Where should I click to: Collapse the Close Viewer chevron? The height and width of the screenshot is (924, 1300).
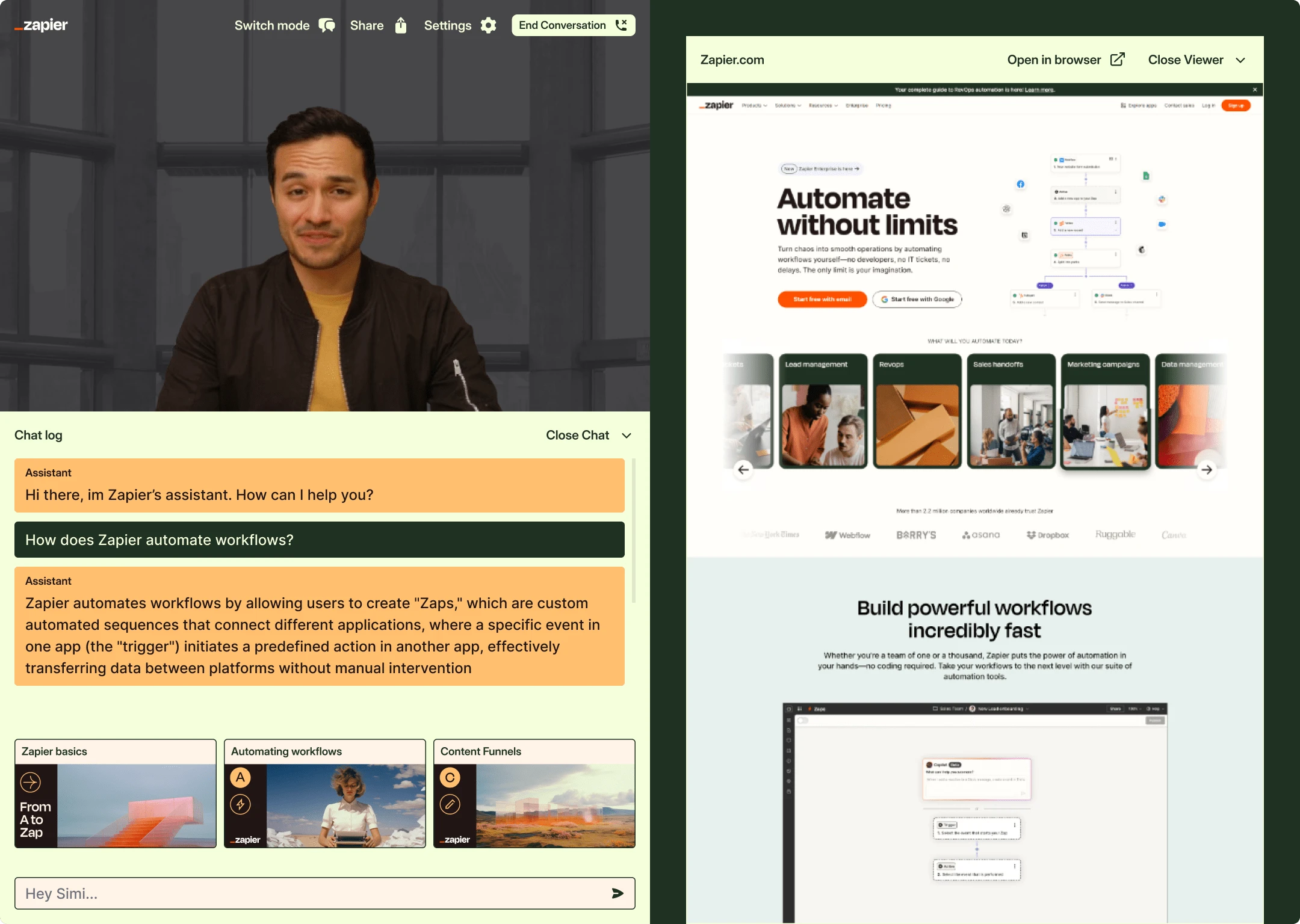tap(1240, 60)
